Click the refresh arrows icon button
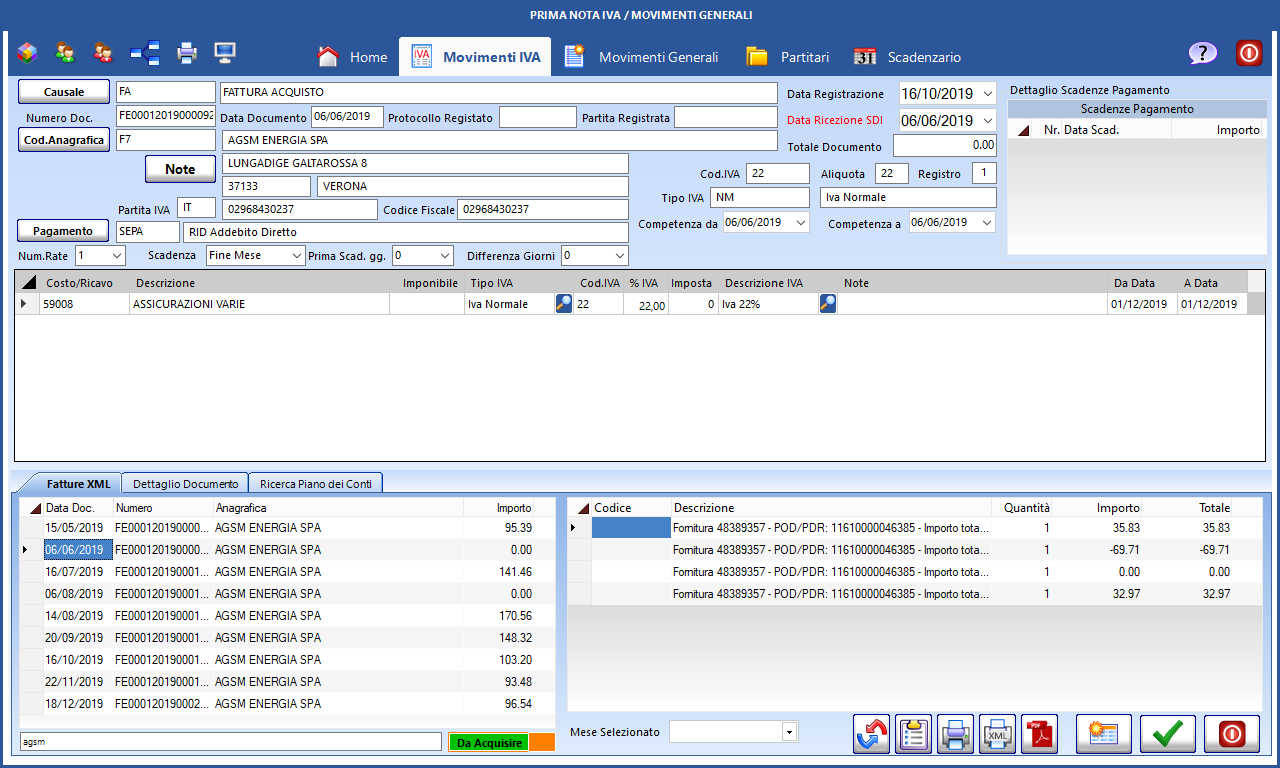 [x=872, y=733]
